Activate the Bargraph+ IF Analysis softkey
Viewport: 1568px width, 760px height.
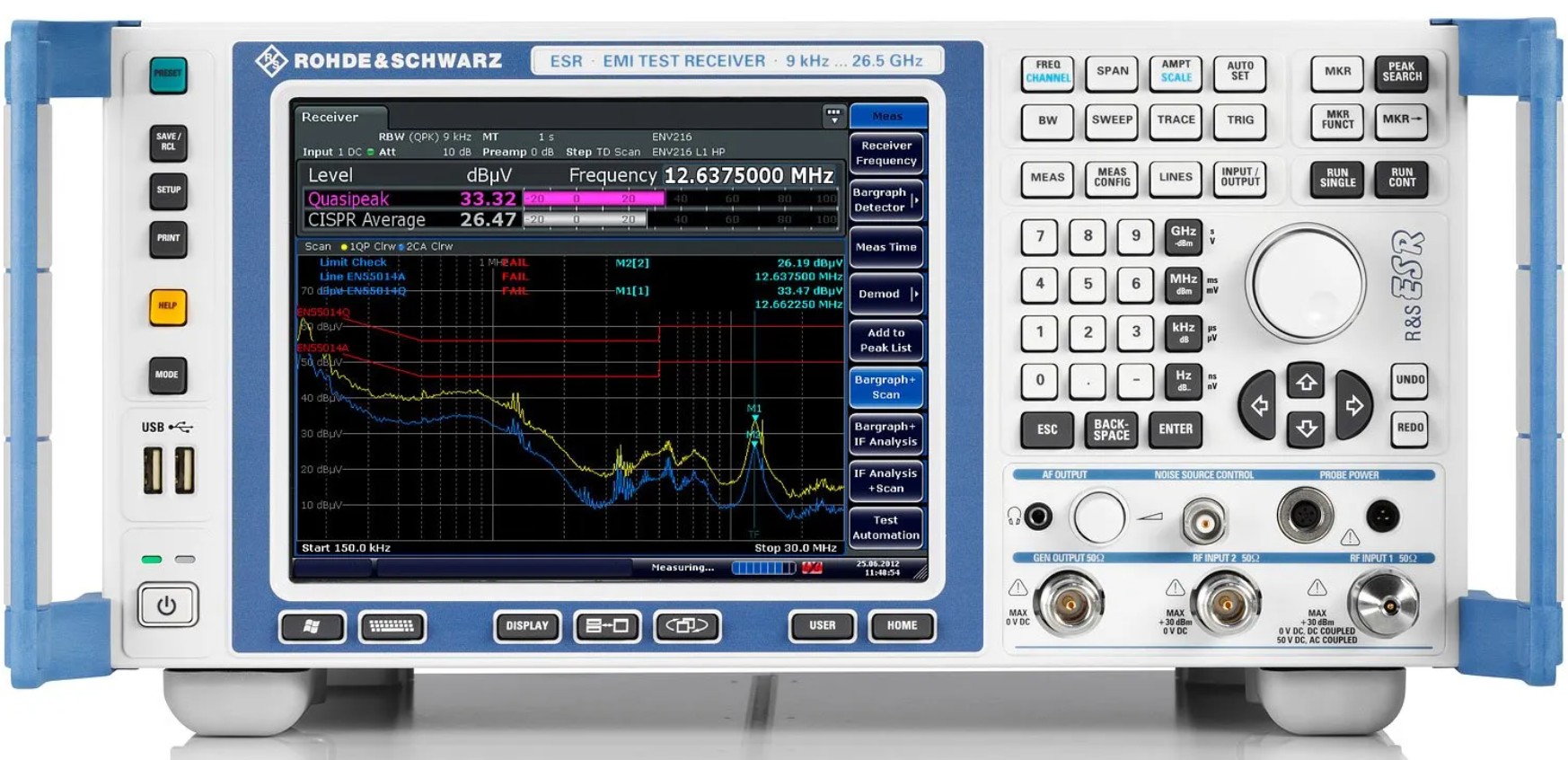(886, 434)
